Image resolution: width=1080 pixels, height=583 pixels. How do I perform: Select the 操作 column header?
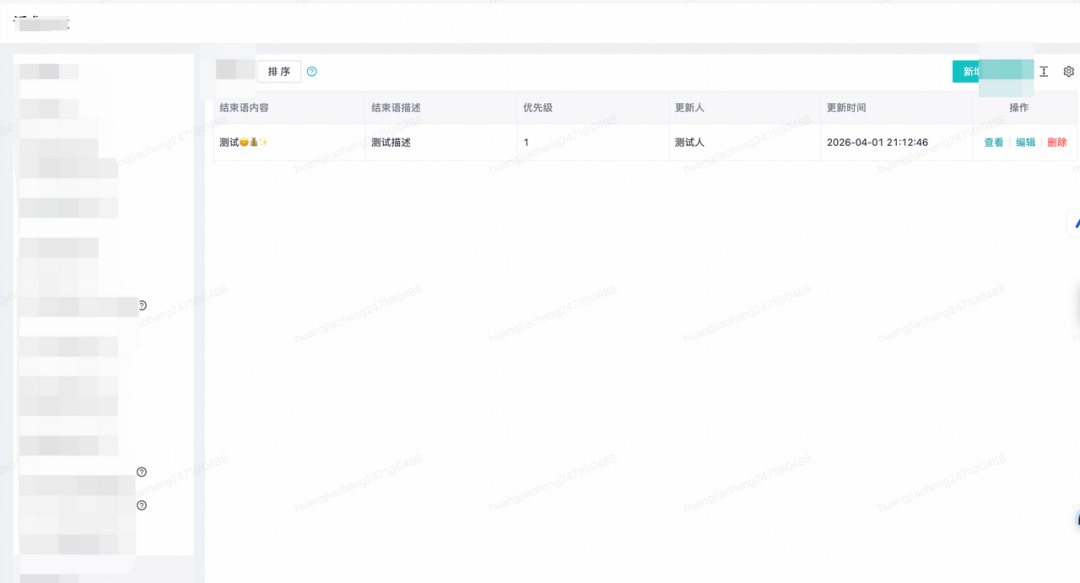point(1025,108)
